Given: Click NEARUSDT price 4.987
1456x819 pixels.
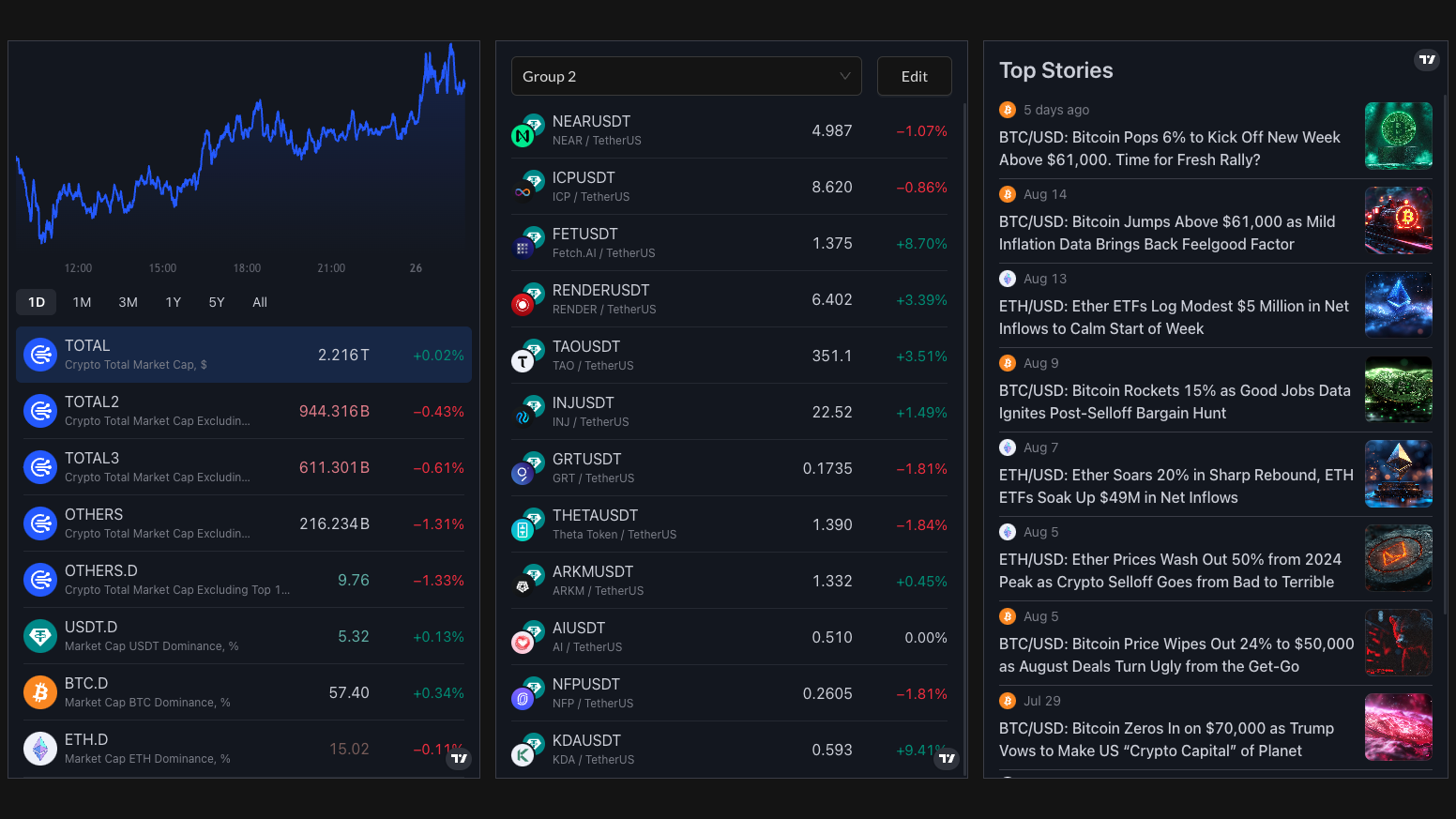Looking at the screenshot, I should tap(832, 130).
